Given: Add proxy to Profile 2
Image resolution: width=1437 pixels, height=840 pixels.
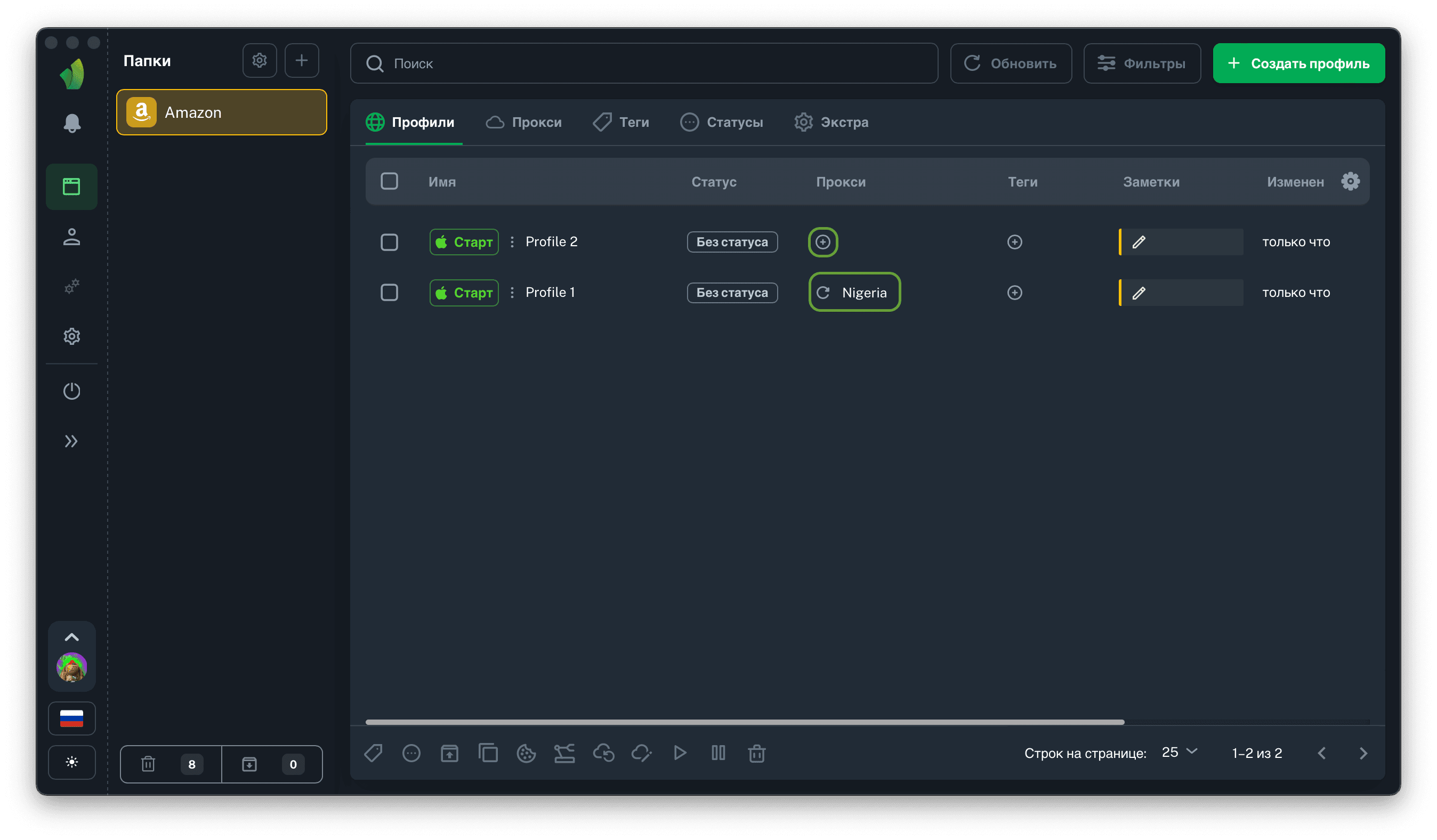Looking at the screenshot, I should pyautogui.click(x=822, y=242).
